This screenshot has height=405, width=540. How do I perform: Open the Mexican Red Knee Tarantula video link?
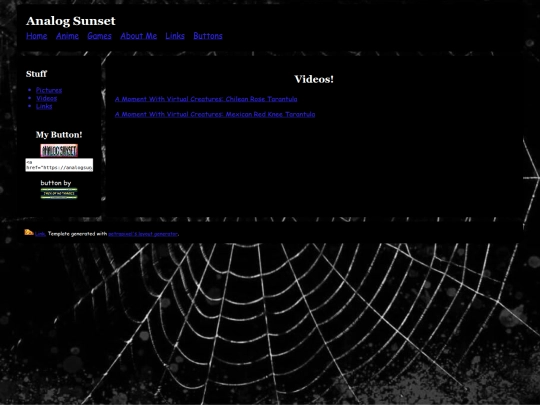click(215, 114)
